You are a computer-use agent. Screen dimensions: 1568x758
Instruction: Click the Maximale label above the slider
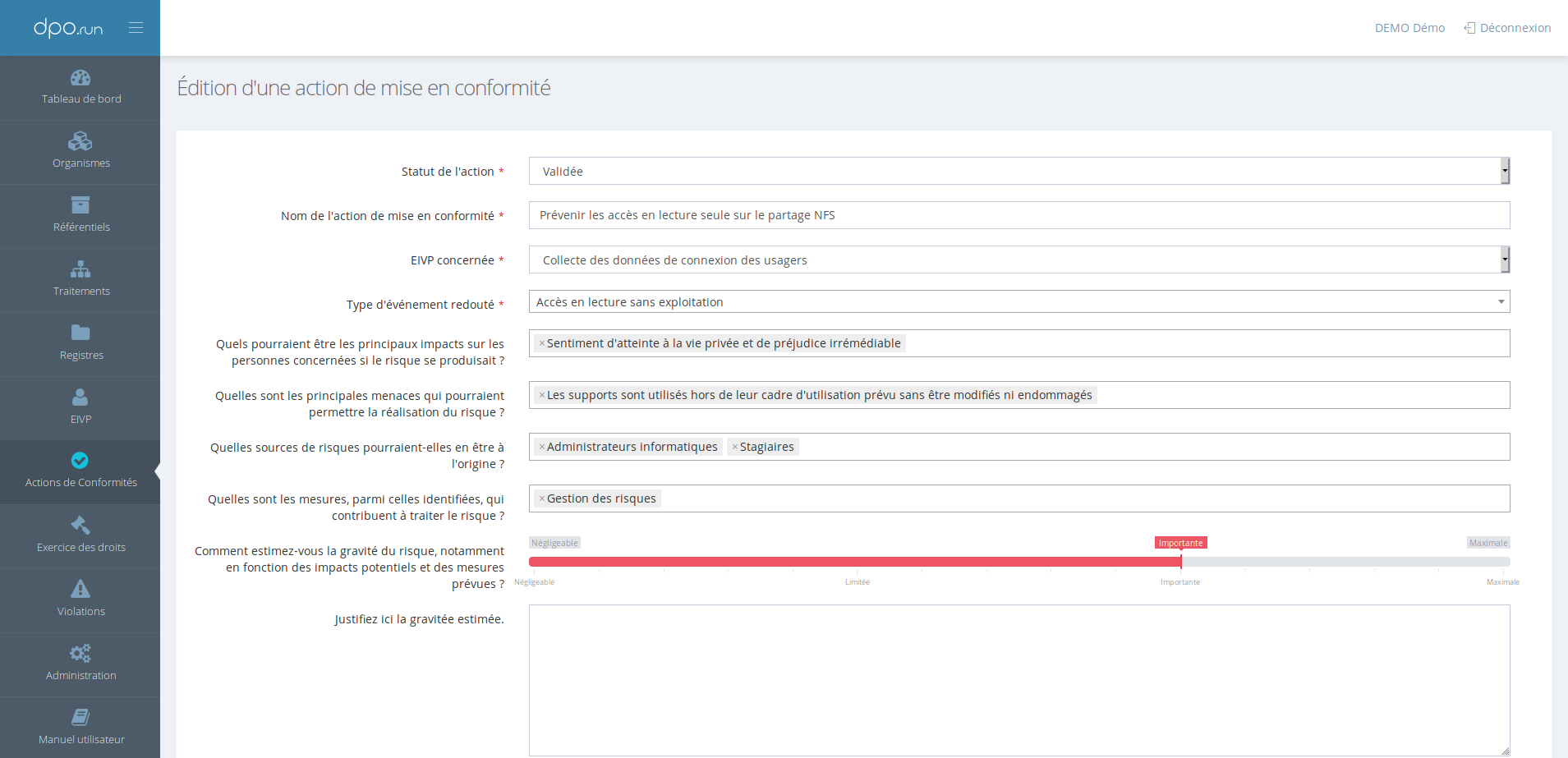pyautogui.click(x=1488, y=543)
